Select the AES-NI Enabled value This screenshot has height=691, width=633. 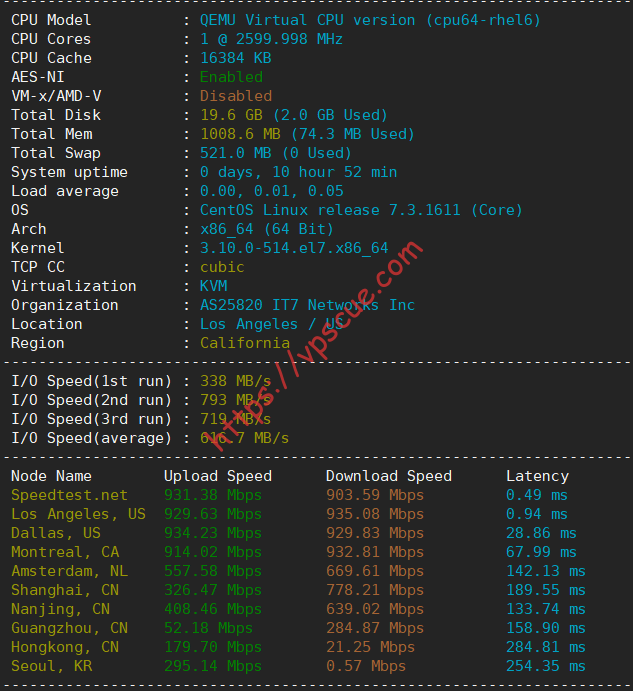tap(231, 77)
